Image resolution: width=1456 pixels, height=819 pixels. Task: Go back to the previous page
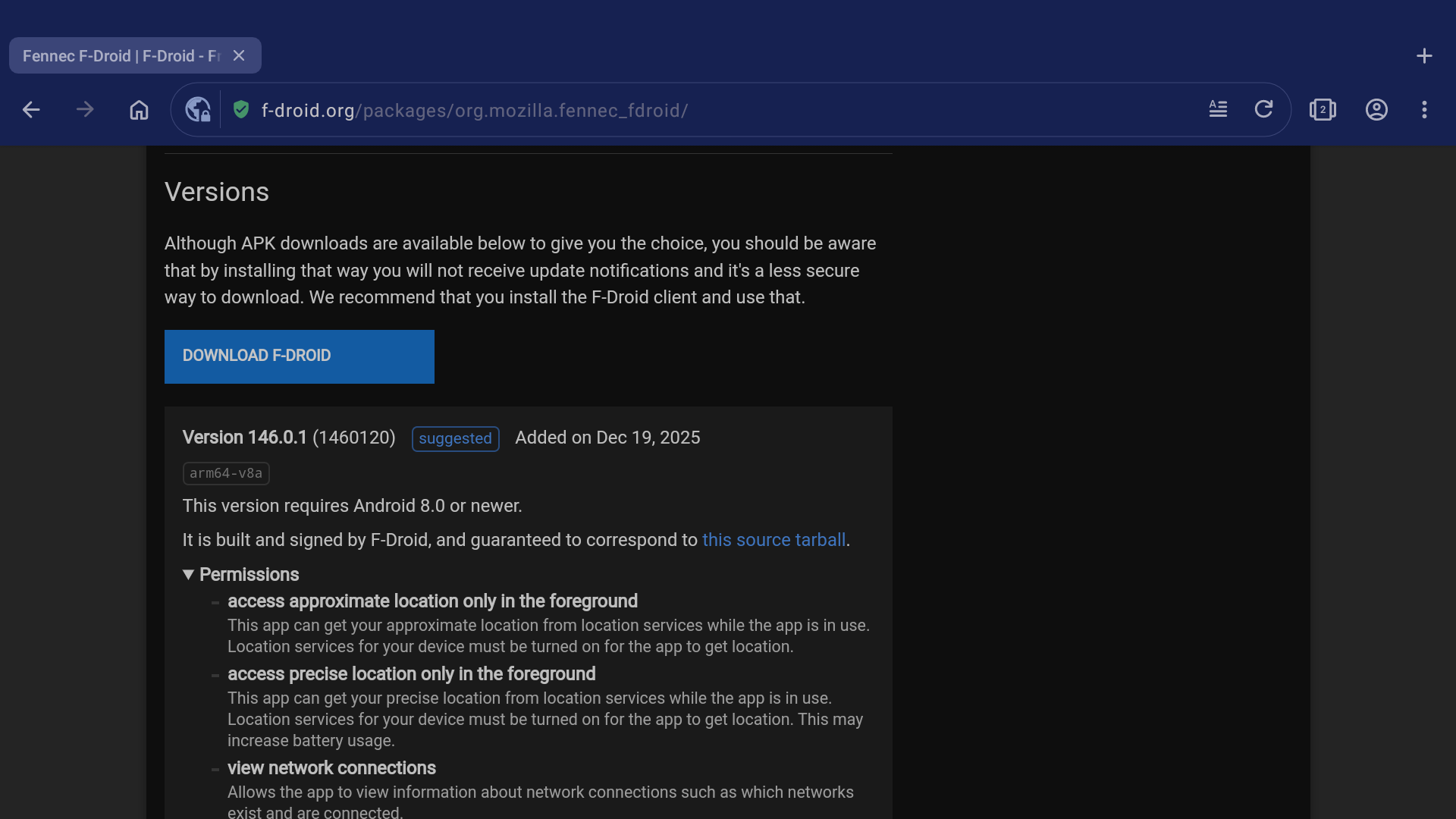[31, 110]
